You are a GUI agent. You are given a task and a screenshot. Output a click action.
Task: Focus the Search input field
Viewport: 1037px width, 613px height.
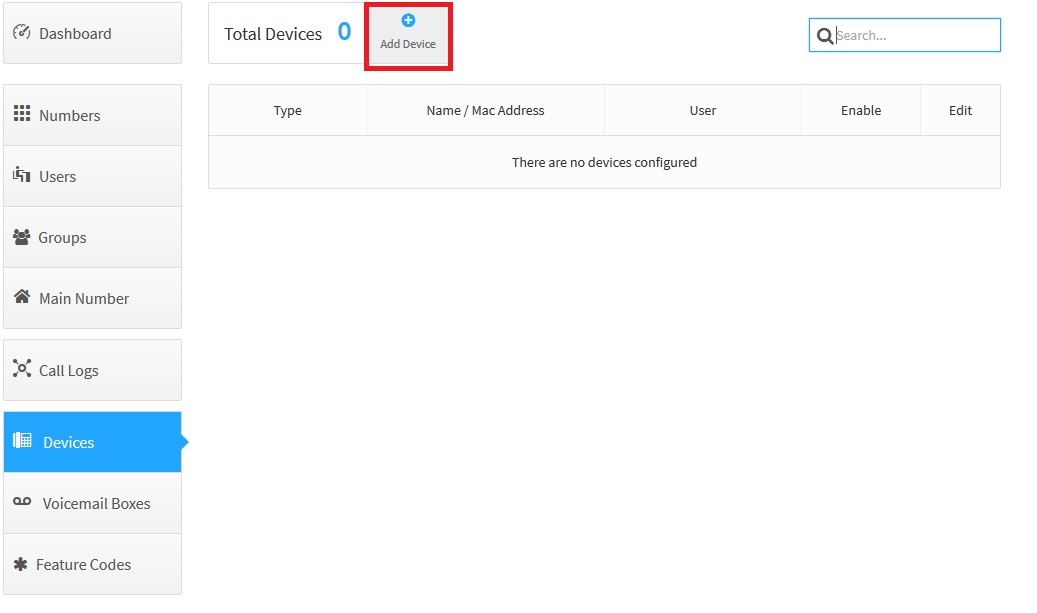915,35
